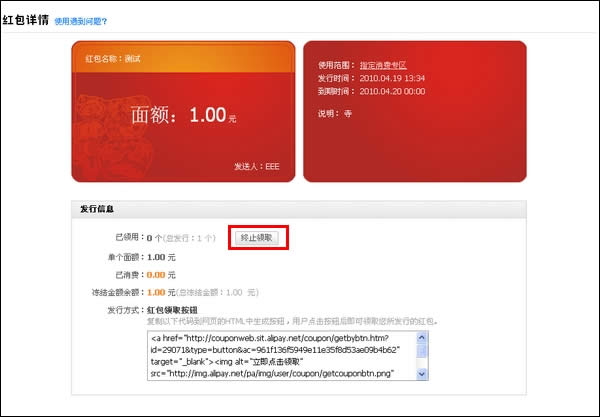Click the 红包领取按钮 issue method text

[x=172, y=310]
